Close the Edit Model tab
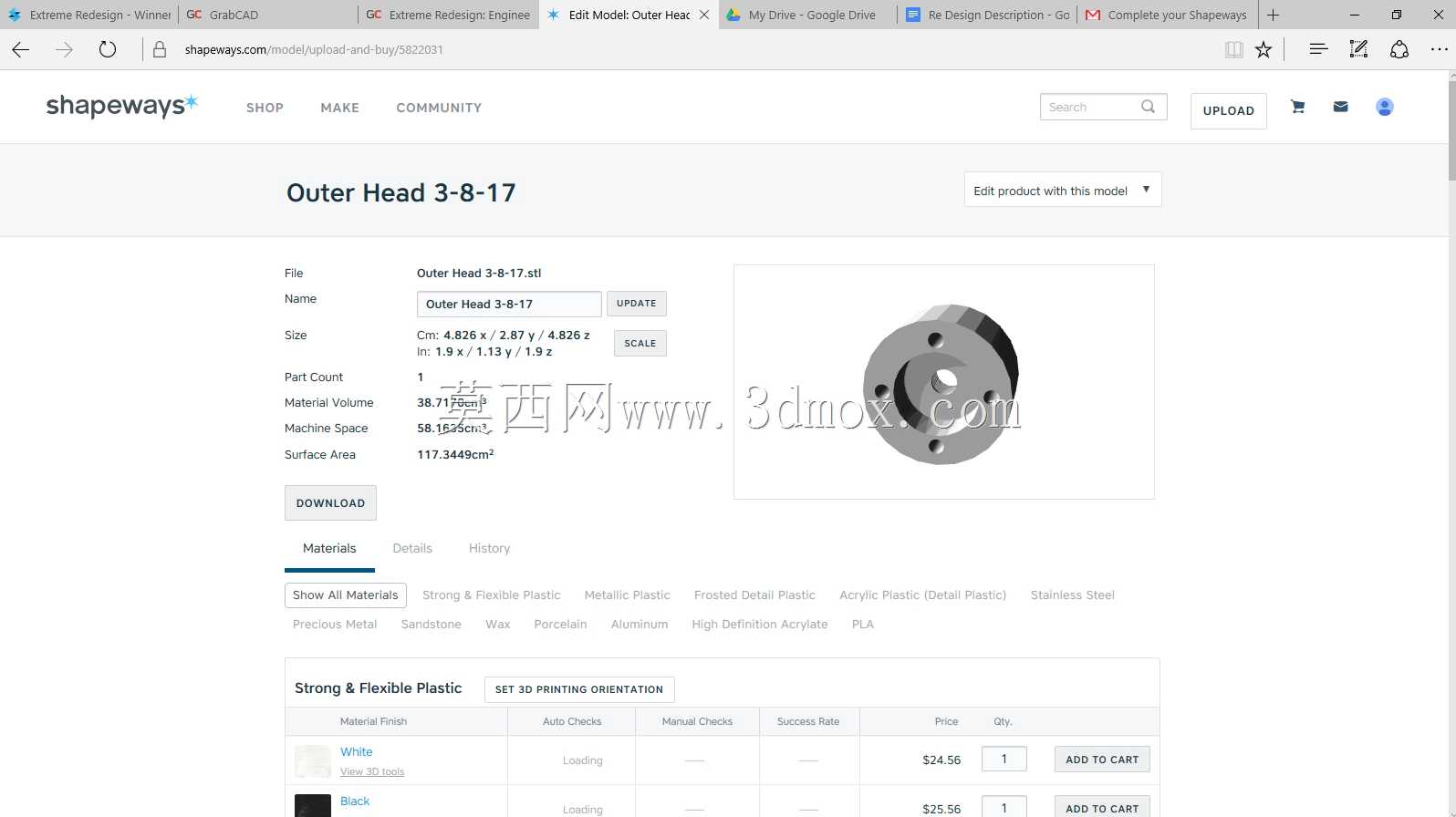 [704, 15]
